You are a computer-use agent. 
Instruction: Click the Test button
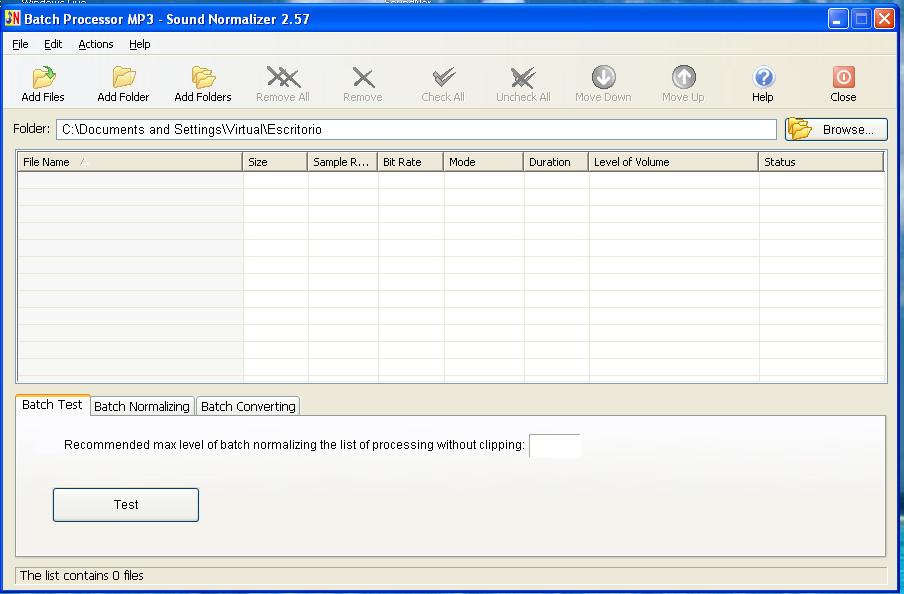[x=126, y=505]
